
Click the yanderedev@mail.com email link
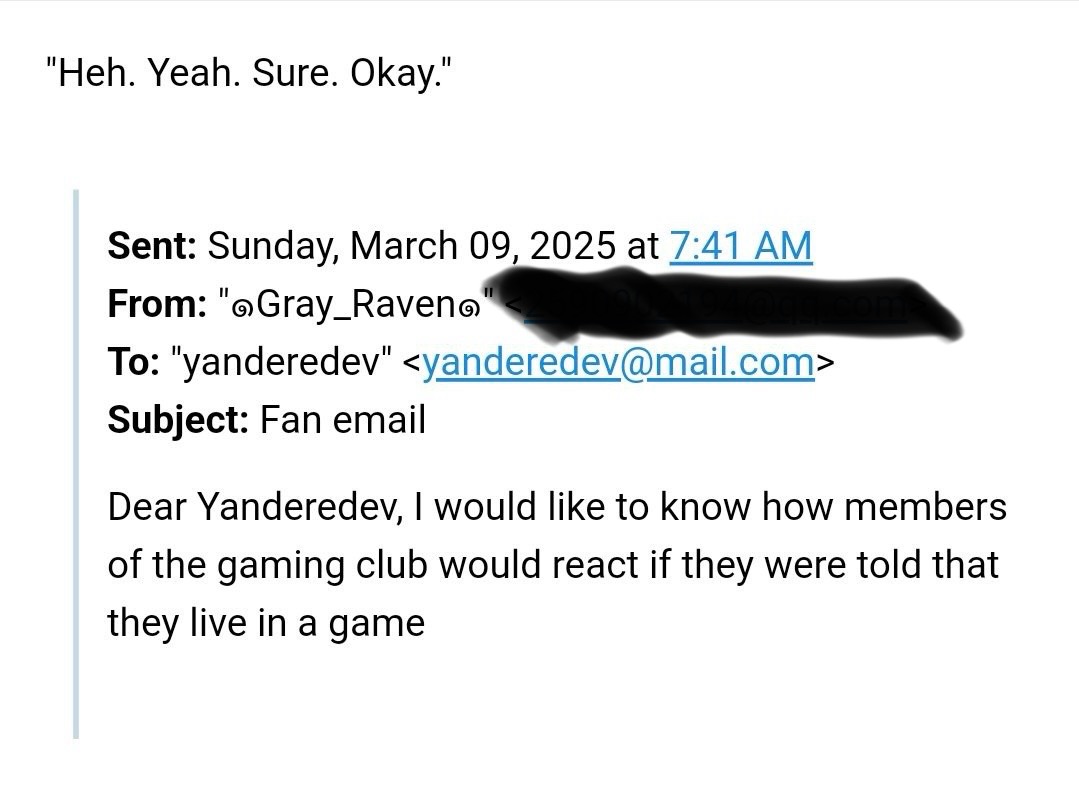(618, 362)
